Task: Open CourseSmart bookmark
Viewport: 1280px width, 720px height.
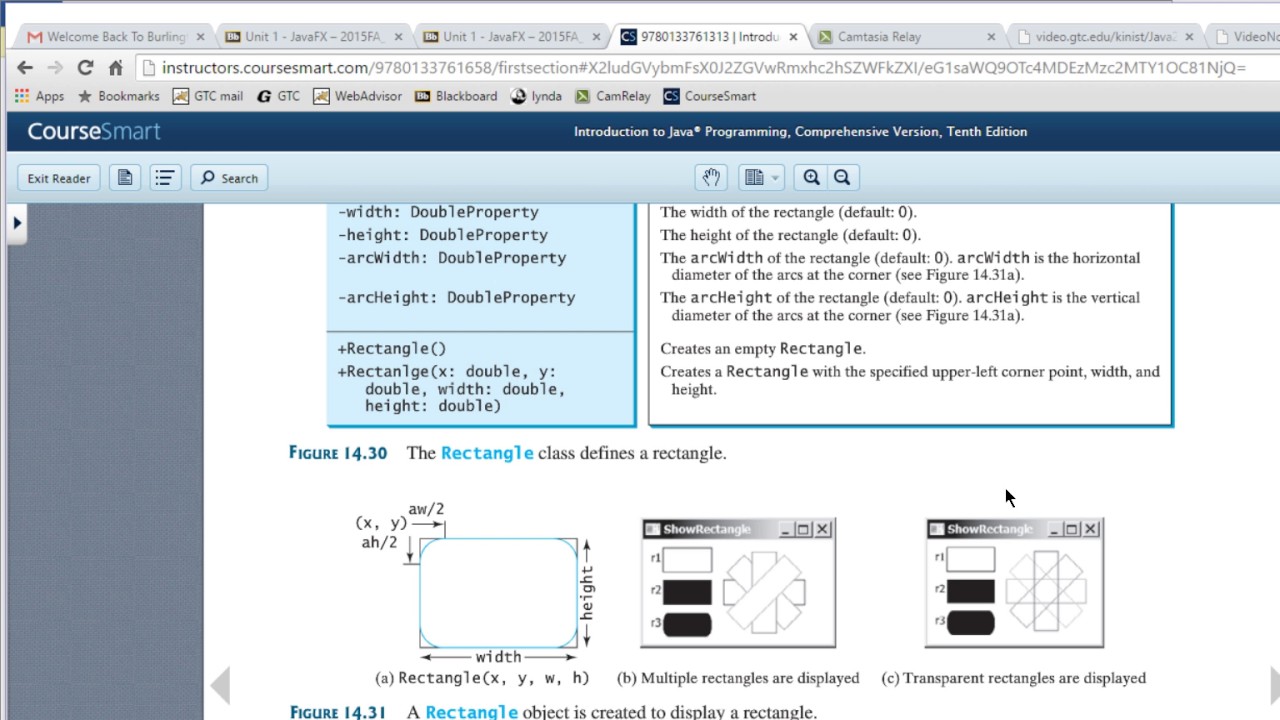Action: 709,96
